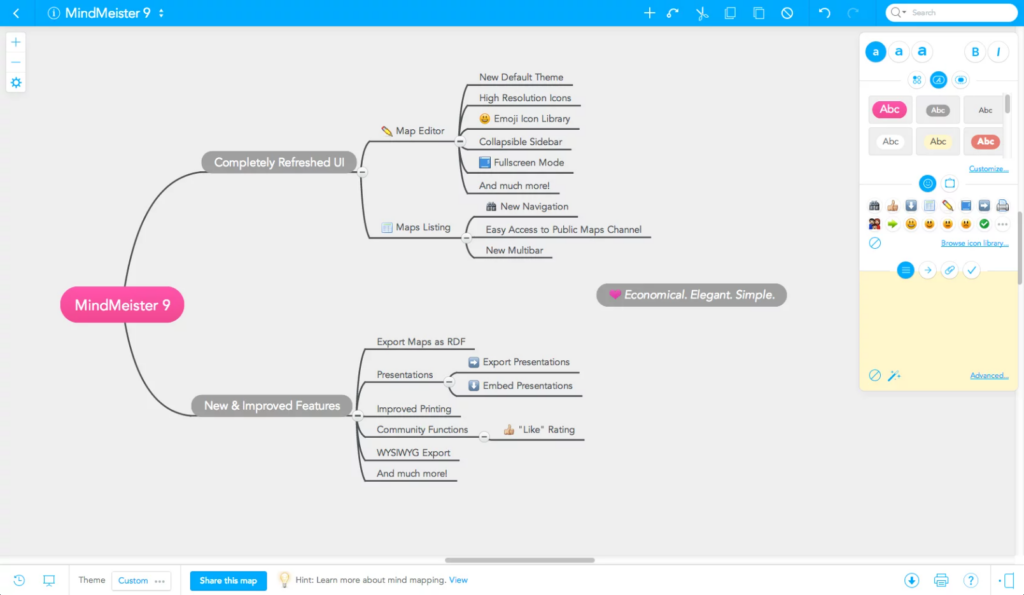Toggle the collapsible sidebar icon at bottom right
The height and width of the screenshot is (595, 1024).
pyautogui.click(x=1007, y=580)
